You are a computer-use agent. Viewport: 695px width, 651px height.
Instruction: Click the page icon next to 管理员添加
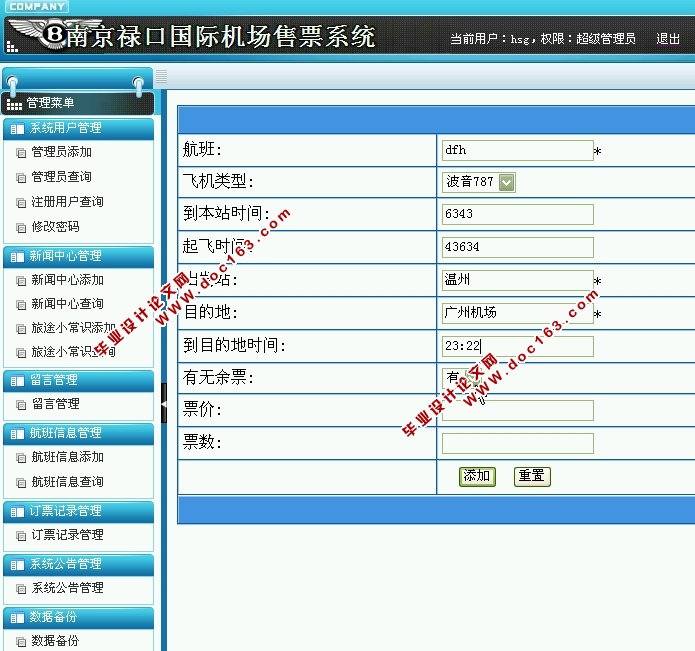21,153
